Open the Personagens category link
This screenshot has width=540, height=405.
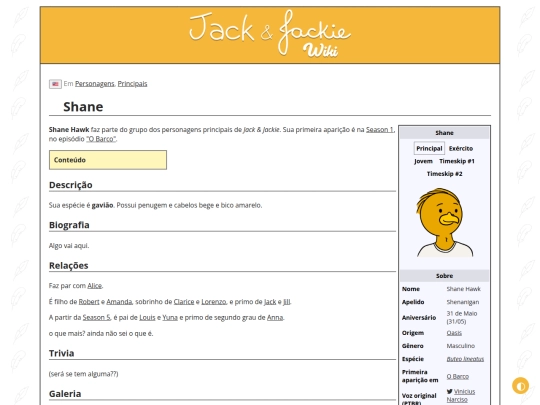(x=95, y=84)
